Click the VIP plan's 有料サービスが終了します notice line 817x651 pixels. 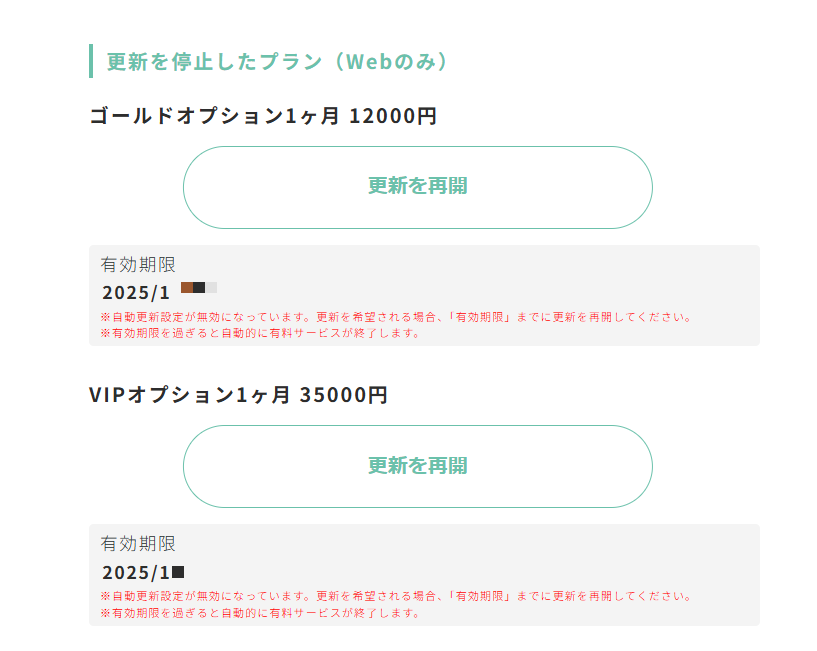click(x=260, y=613)
